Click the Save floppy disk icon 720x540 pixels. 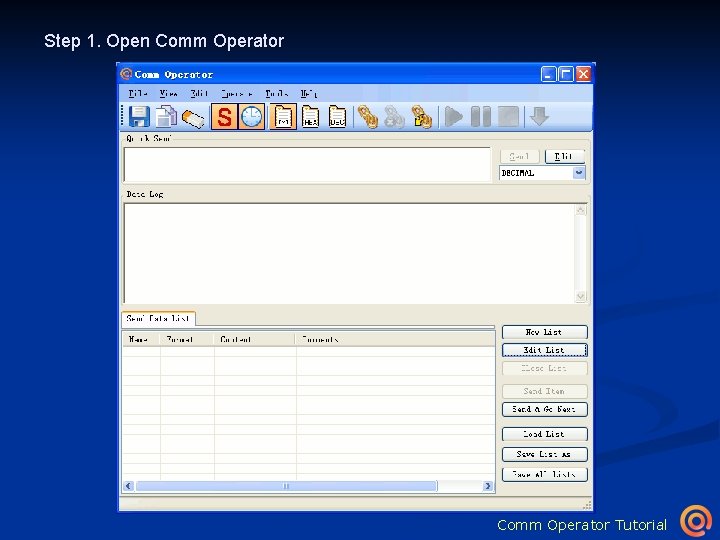coord(139,116)
